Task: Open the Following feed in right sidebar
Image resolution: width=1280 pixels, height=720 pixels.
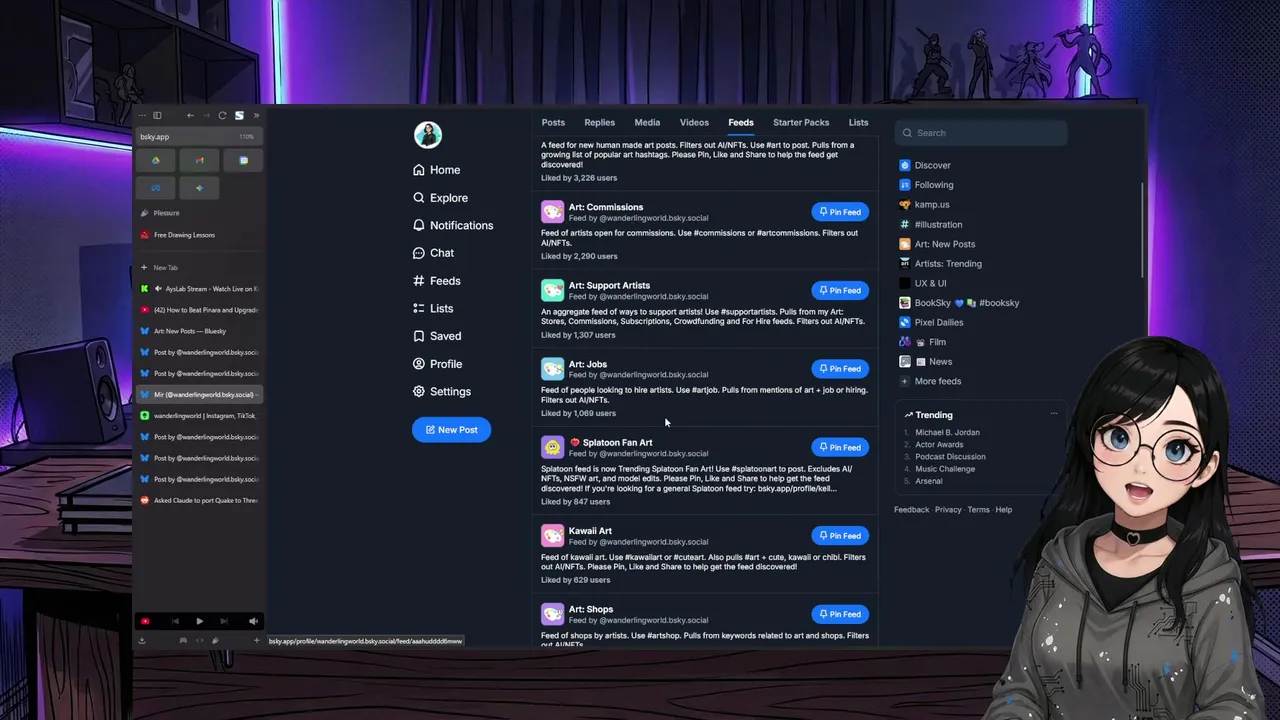Action: (x=926, y=185)
